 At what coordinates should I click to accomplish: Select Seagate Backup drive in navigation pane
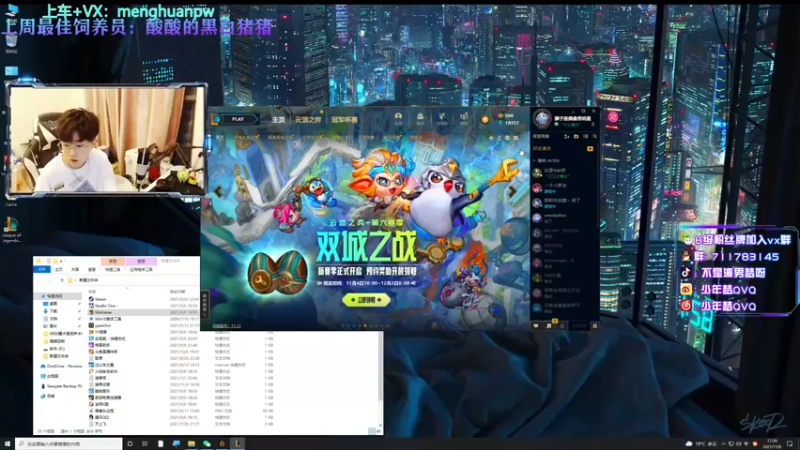[x=63, y=386]
